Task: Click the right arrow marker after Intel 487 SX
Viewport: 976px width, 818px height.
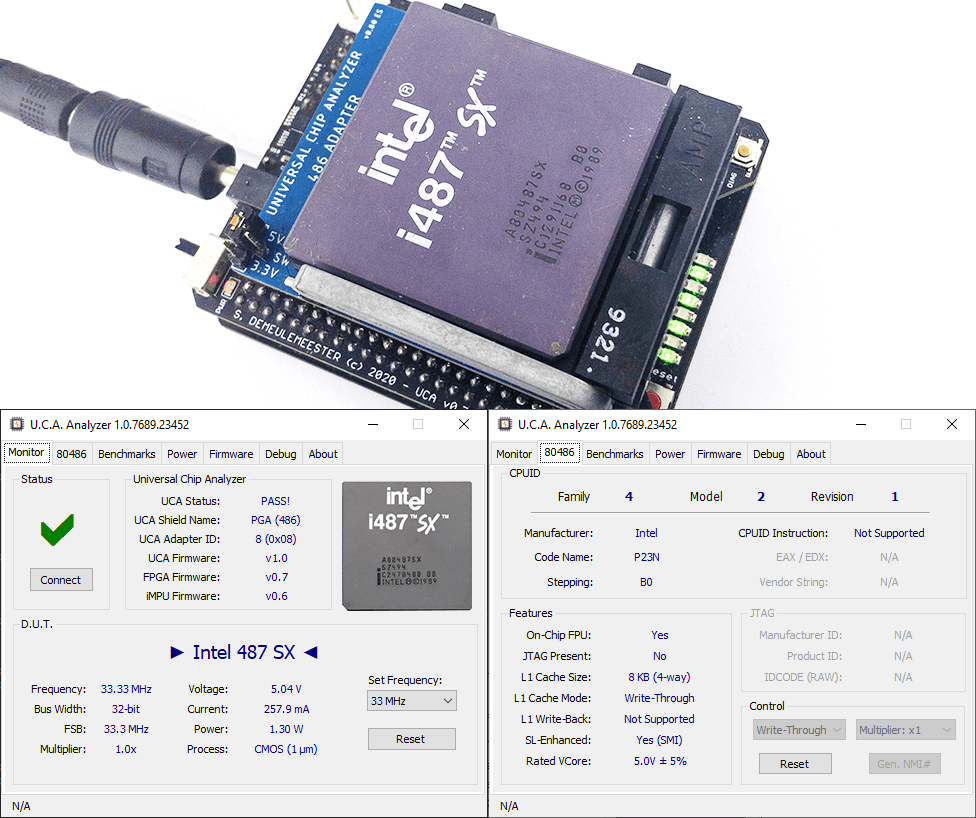Action: coord(311,652)
